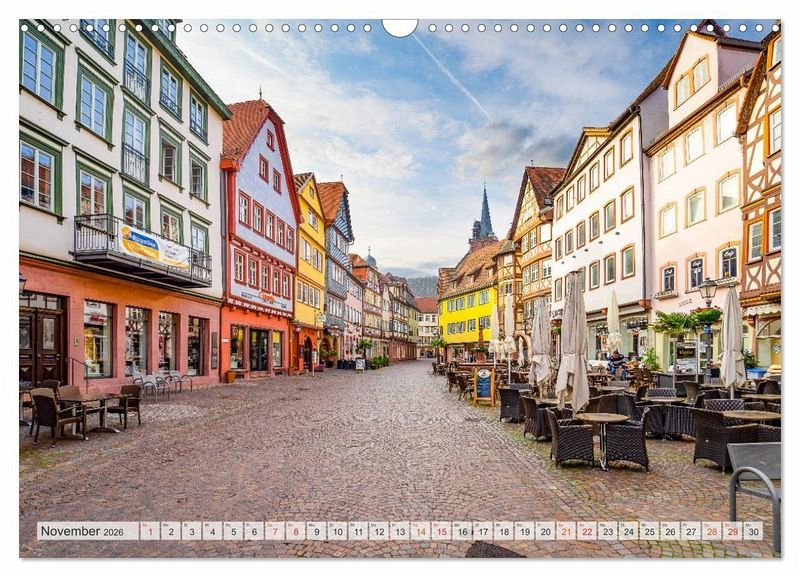800x577 pixels.
Task: Choose date 9 in the calendar row
Action: pos(316,531)
